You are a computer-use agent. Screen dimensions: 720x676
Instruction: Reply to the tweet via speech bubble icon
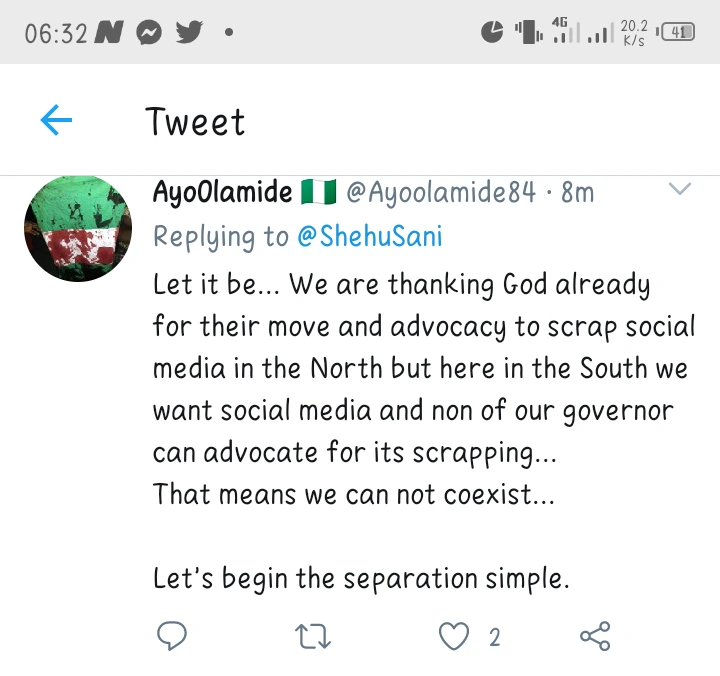pos(172,636)
